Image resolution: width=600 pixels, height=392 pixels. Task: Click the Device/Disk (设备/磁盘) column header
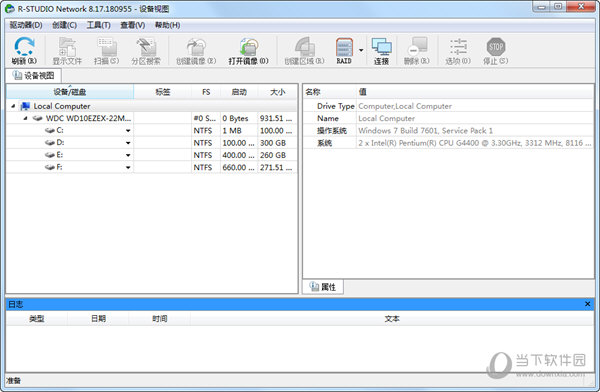(70, 92)
